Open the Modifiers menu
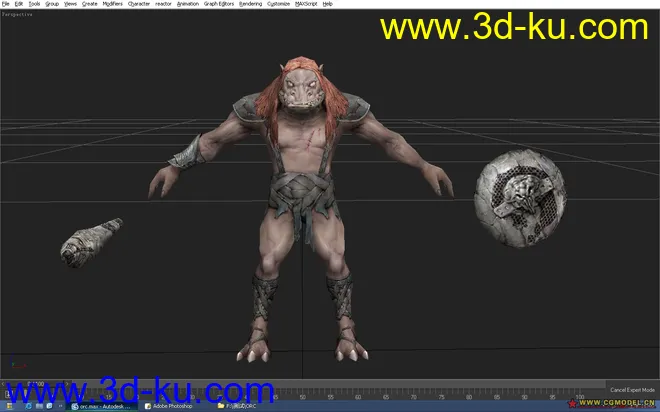 (112, 4)
